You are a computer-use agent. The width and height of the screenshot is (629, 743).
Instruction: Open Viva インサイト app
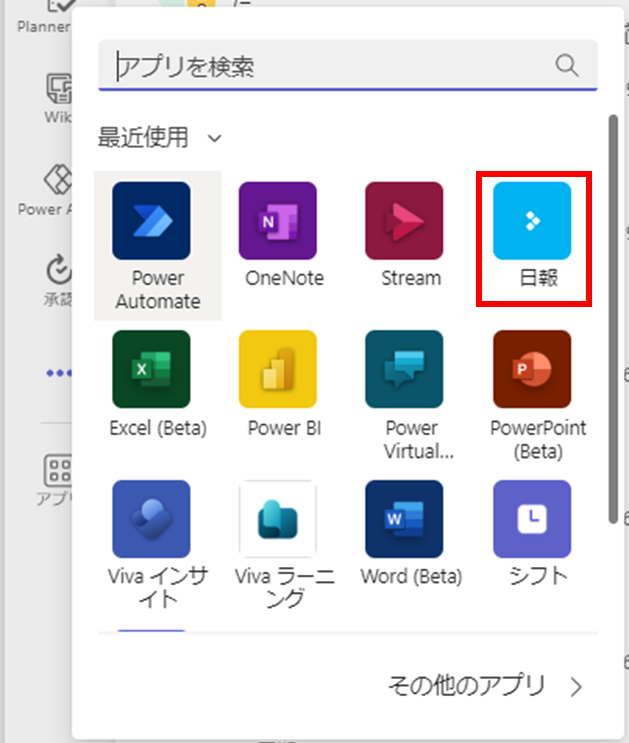[152, 519]
